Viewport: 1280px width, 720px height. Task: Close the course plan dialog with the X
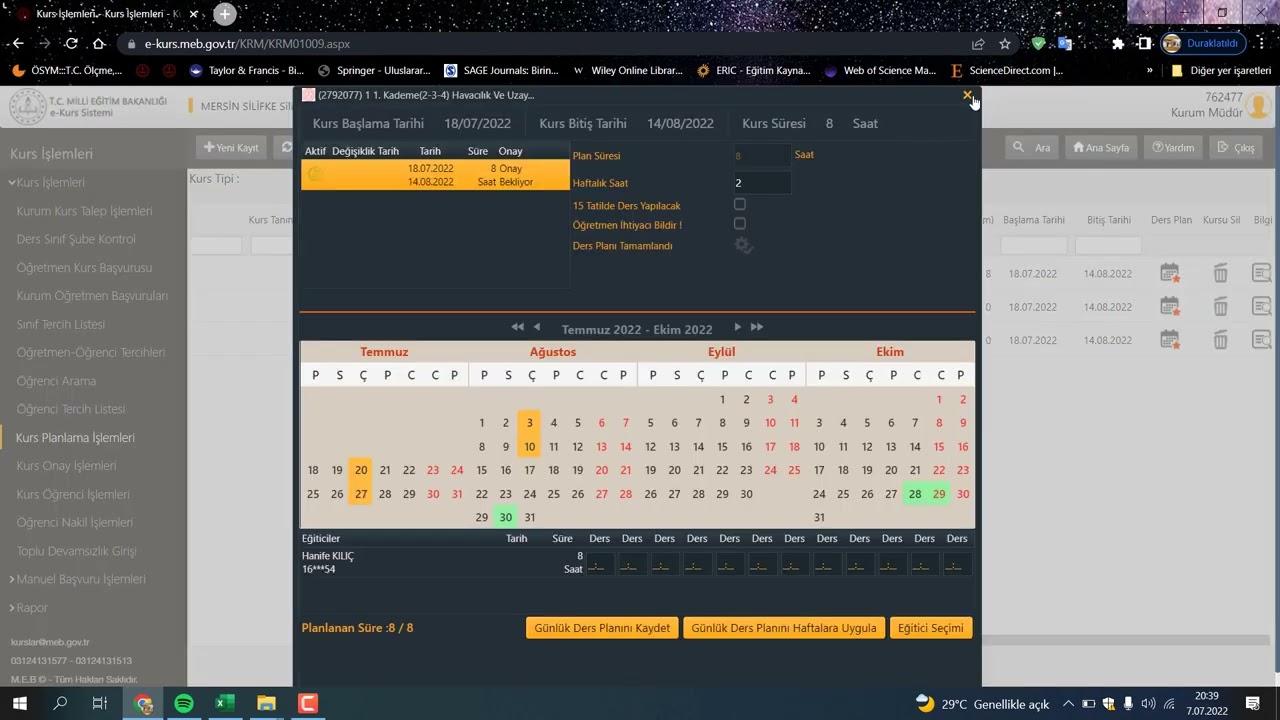pyautogui.click(x=967, y=95)
